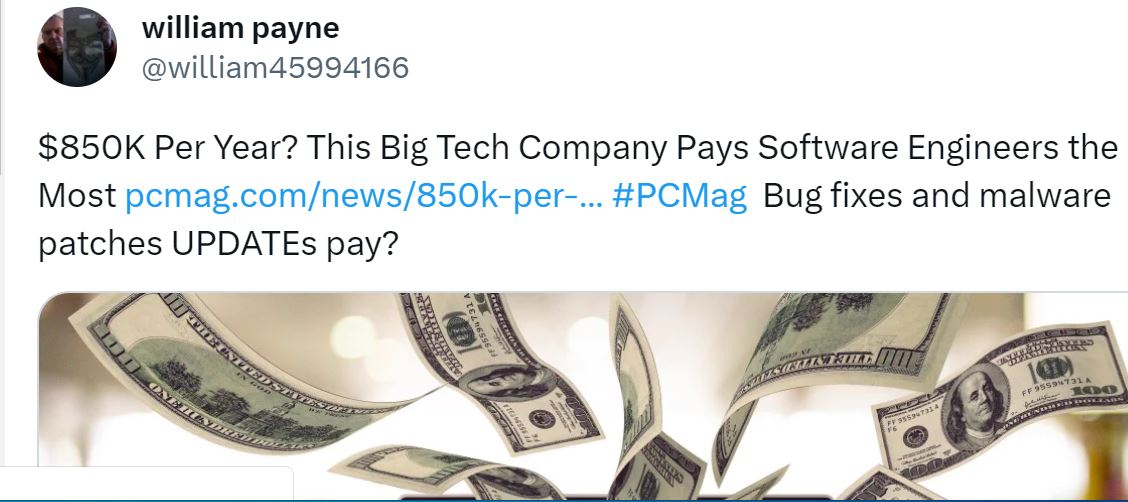The height and width of the screenshot is (502, 1128).
Task: Open the @william45994166 handle
Action: point(275,68)
